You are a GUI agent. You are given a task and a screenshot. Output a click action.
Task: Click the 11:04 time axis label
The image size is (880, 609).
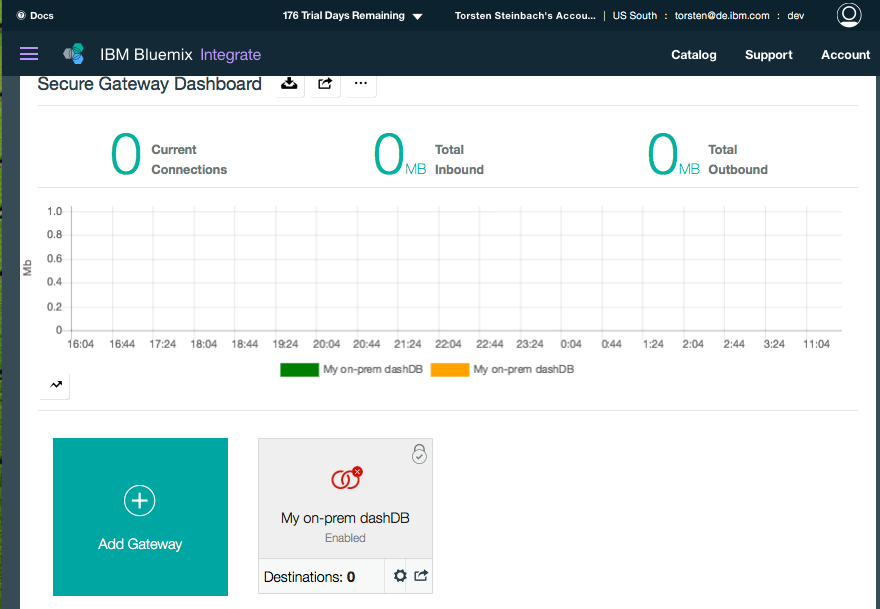point(816,344)
